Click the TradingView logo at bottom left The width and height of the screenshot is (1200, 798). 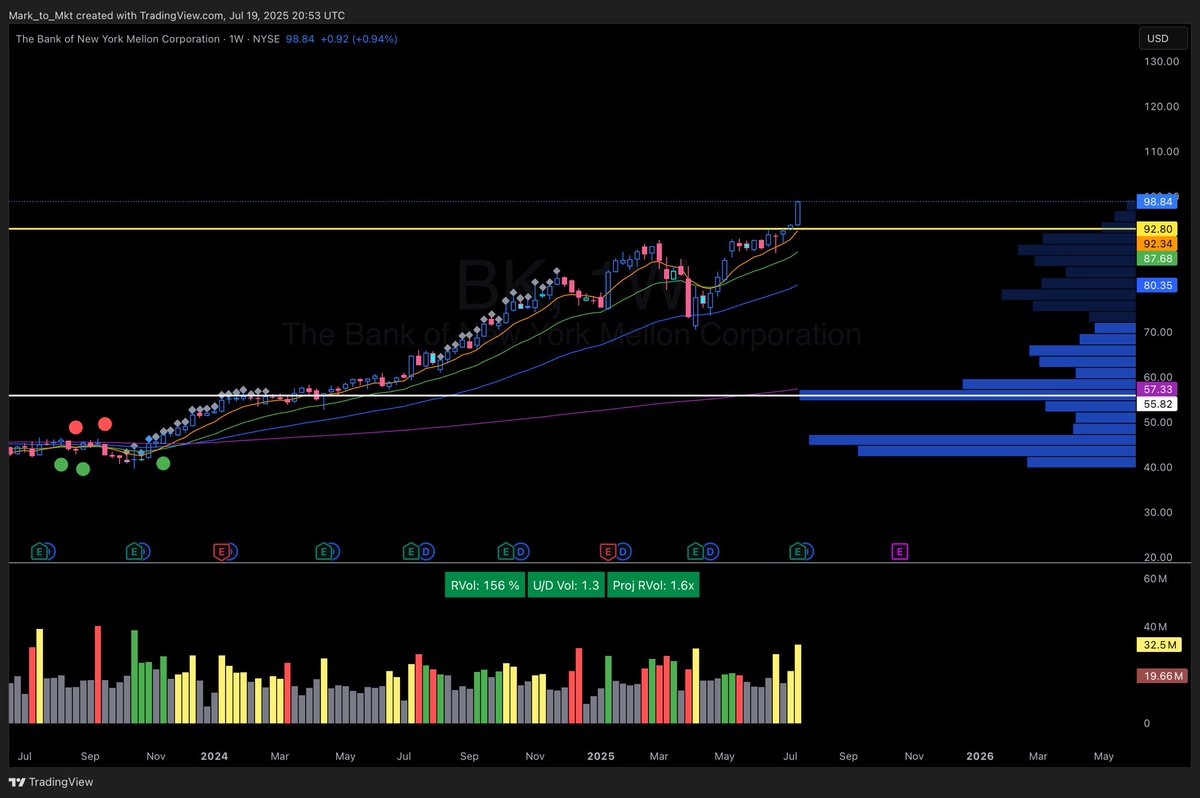point(51,782)
